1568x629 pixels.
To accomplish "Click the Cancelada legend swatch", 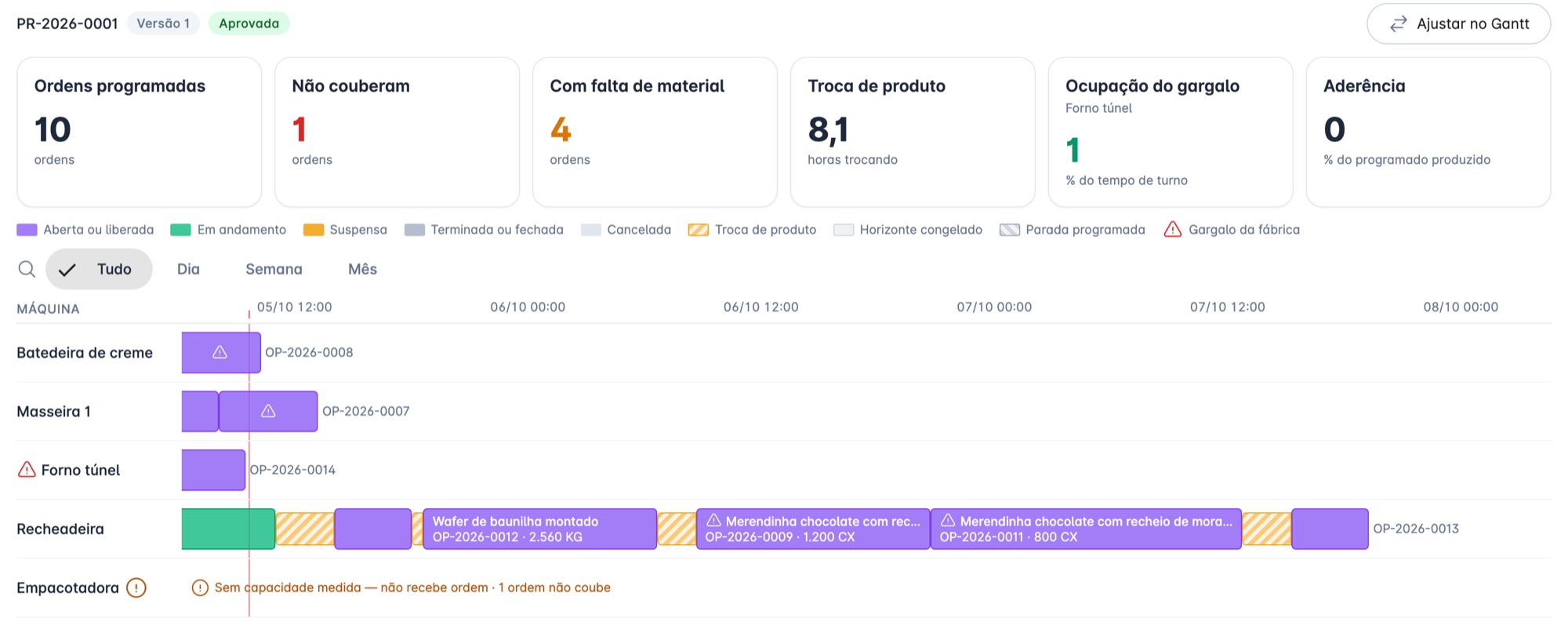I will [x=591, y=230].
